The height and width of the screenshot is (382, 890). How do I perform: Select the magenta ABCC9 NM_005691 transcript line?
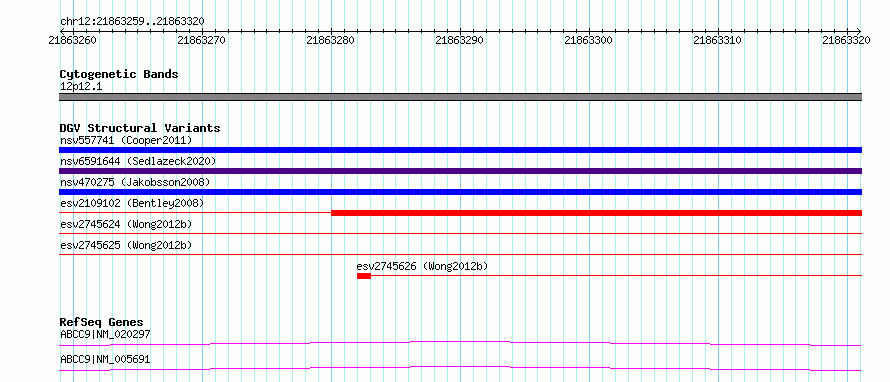click(x=460, y=368)
